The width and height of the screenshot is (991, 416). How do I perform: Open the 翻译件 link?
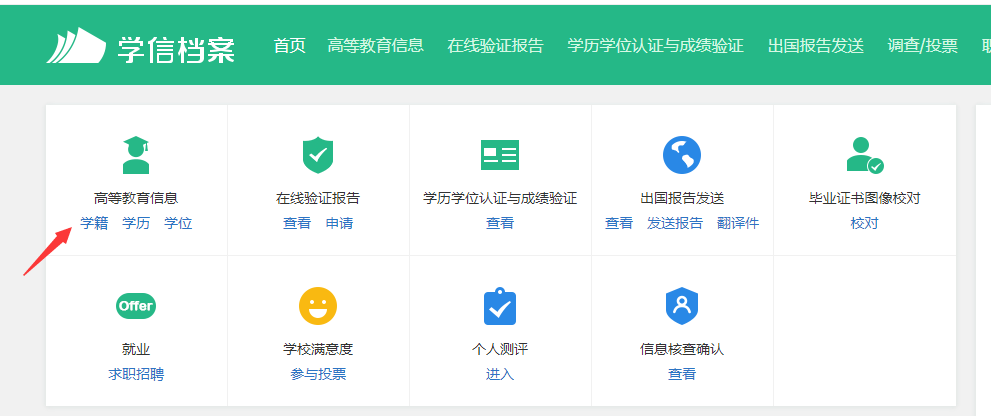(x=738, y=223)
